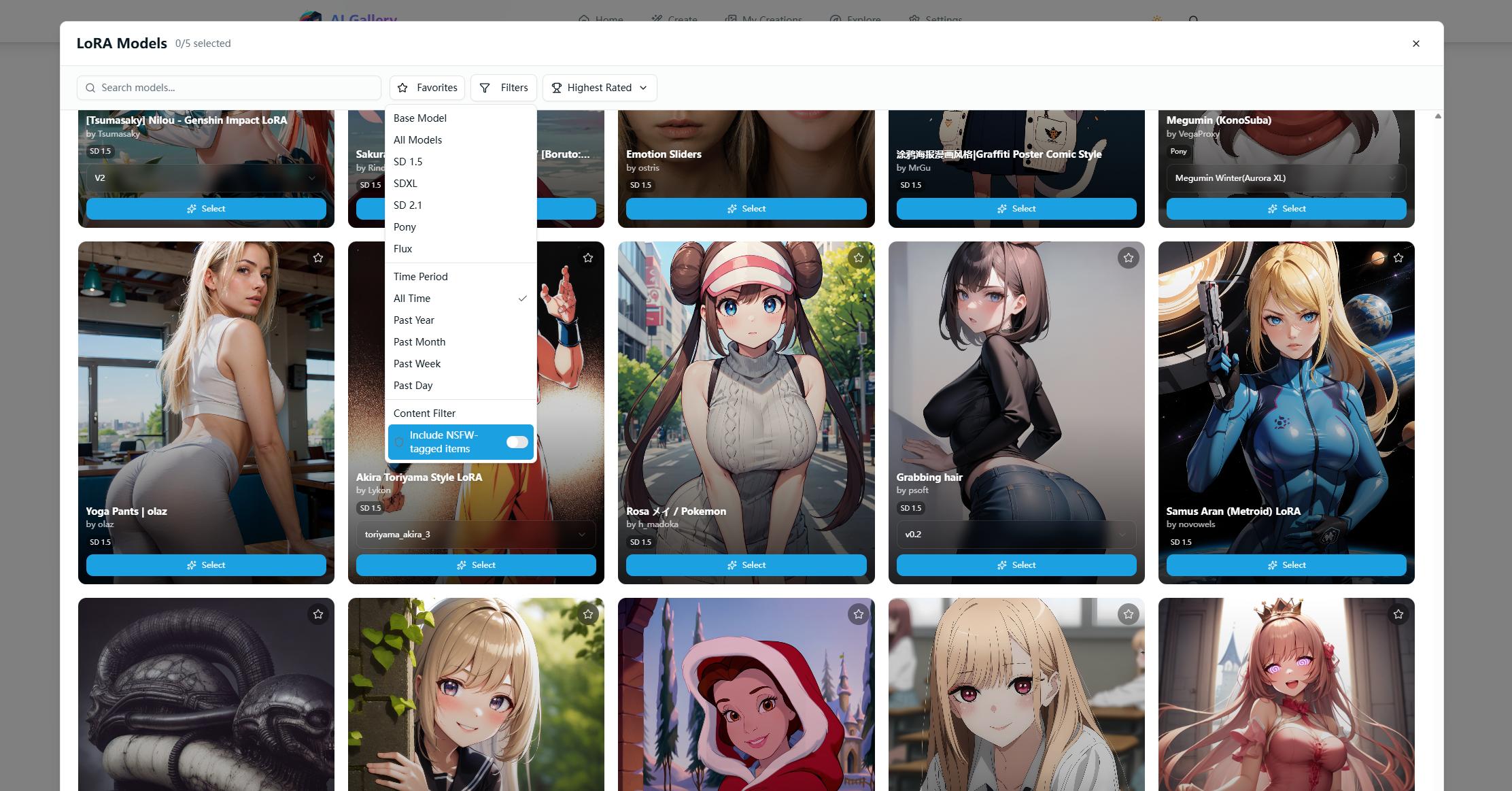The height and width of the screenshot is (791, 1512).
Task: Choose All Models base model filter
Action: tap(460, 140)
